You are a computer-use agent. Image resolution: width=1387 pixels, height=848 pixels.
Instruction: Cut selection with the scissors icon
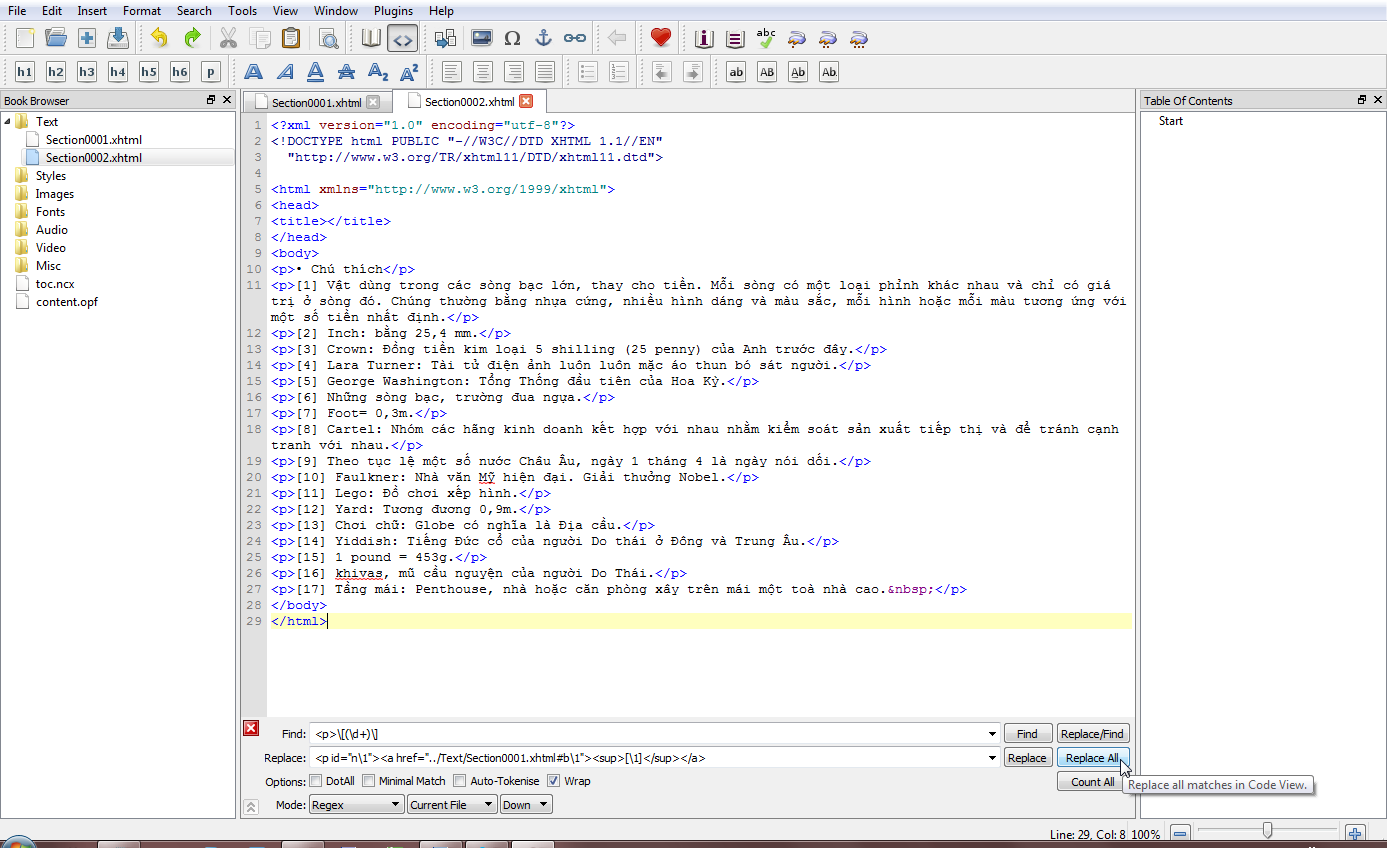pos(228,38)
